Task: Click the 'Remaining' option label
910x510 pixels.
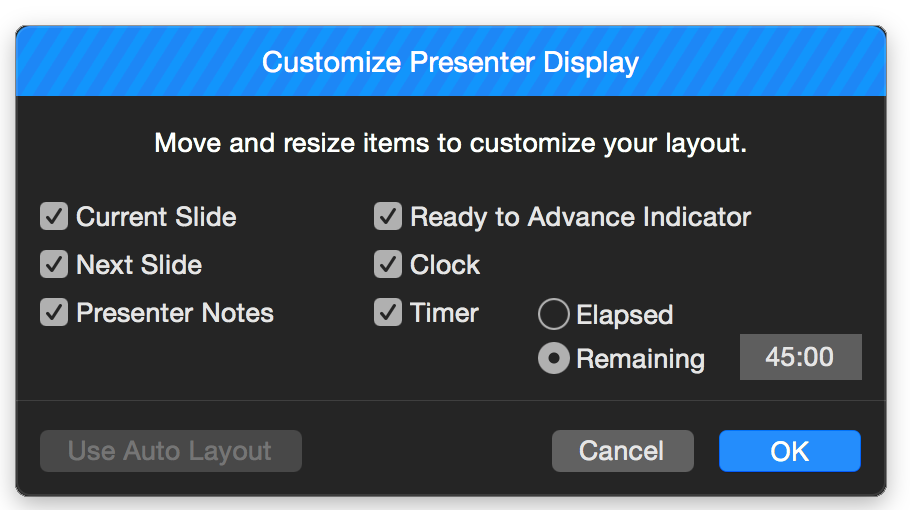Action: (x=640, y=359)
